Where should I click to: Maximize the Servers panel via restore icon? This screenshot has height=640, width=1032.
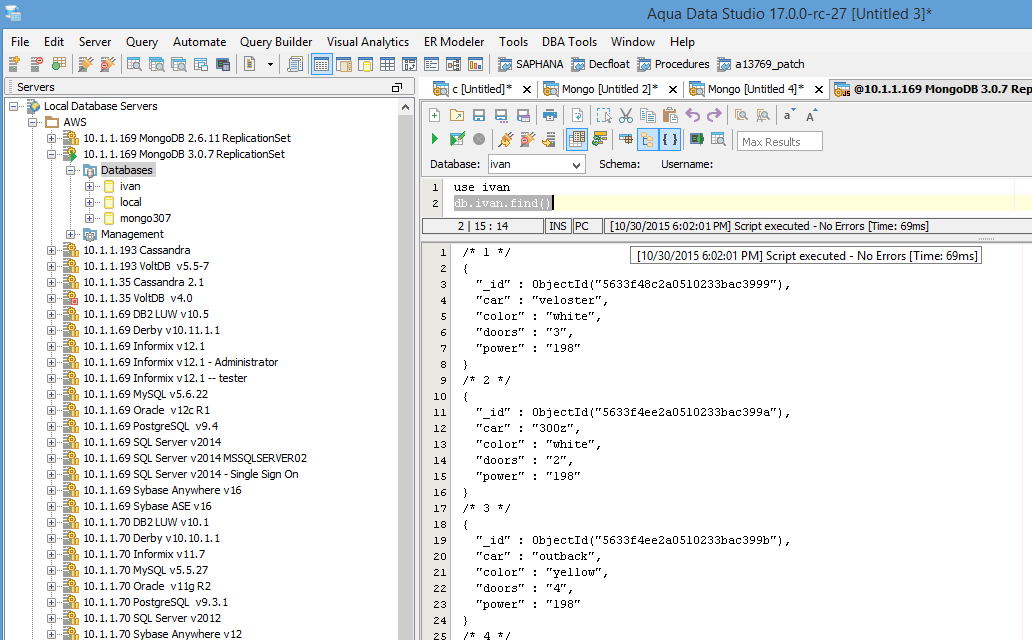point(396,87)
